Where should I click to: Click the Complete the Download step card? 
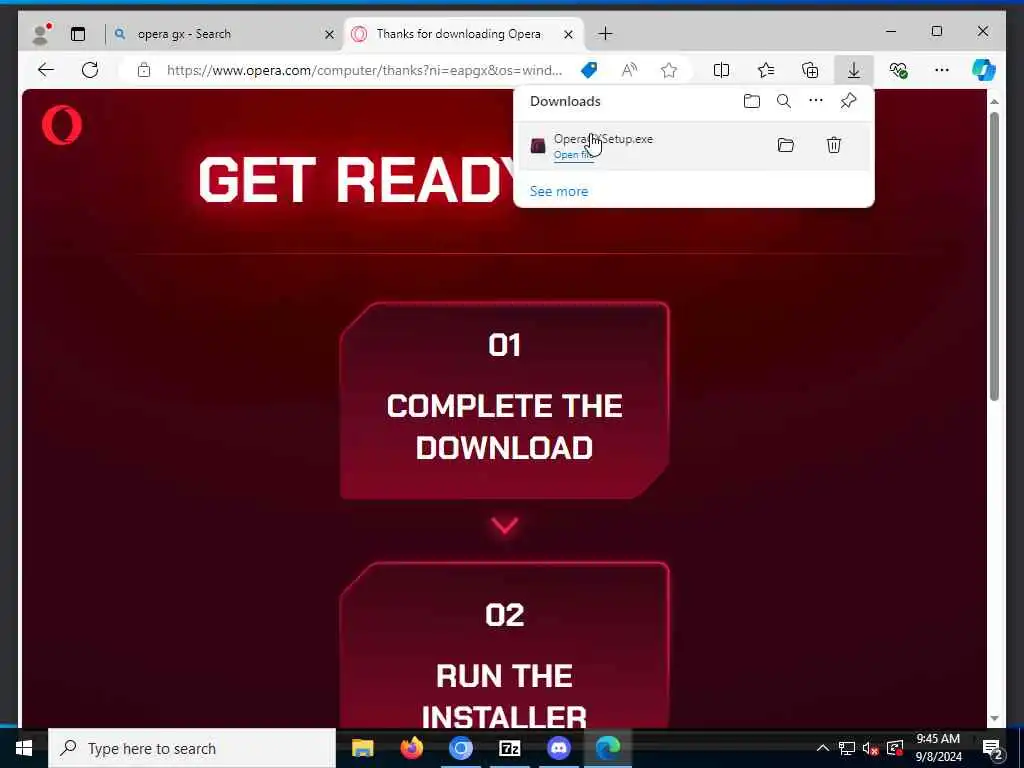point(505,400)
